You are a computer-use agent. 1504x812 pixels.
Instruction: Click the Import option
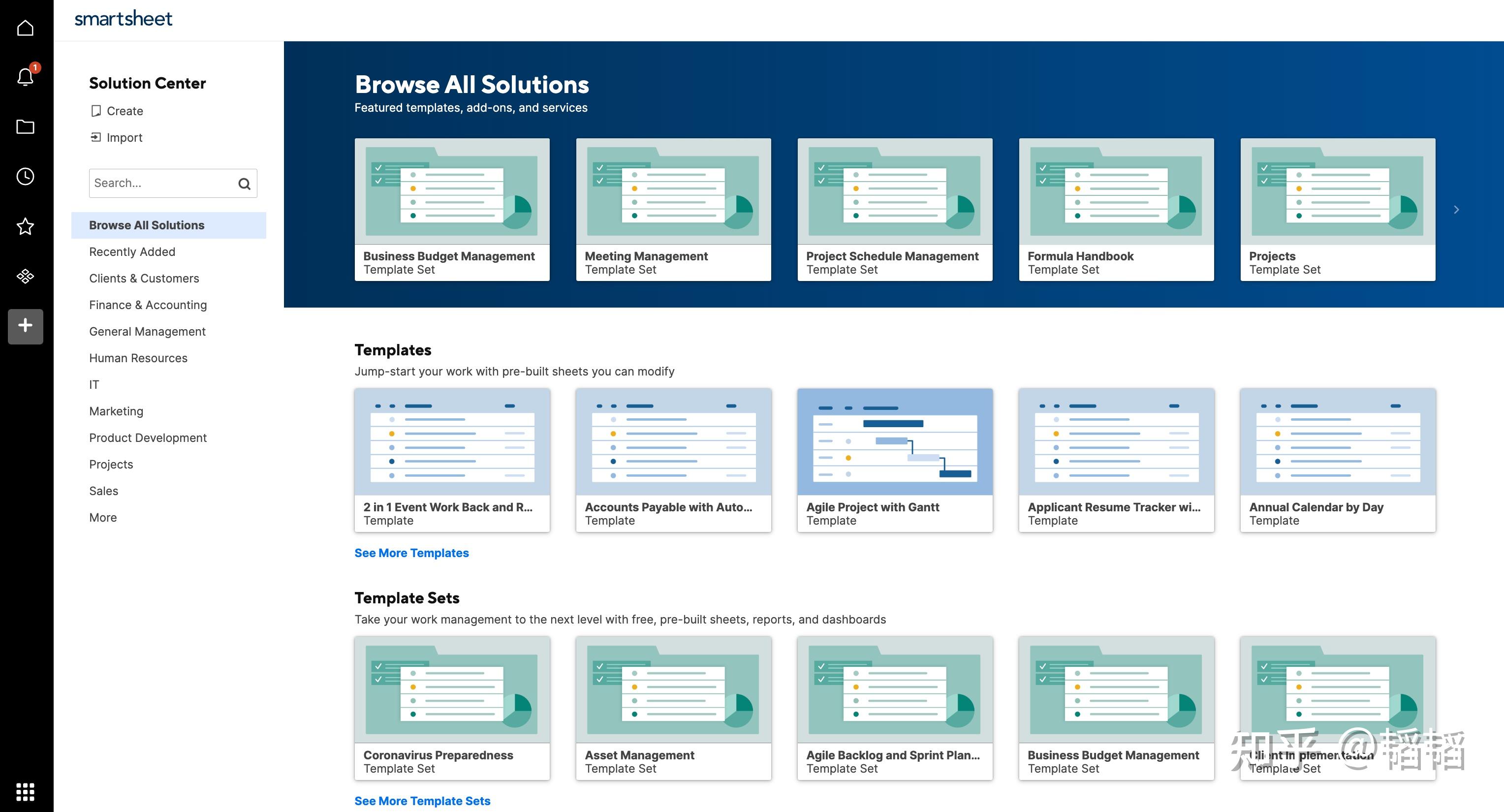click(124, 138)
